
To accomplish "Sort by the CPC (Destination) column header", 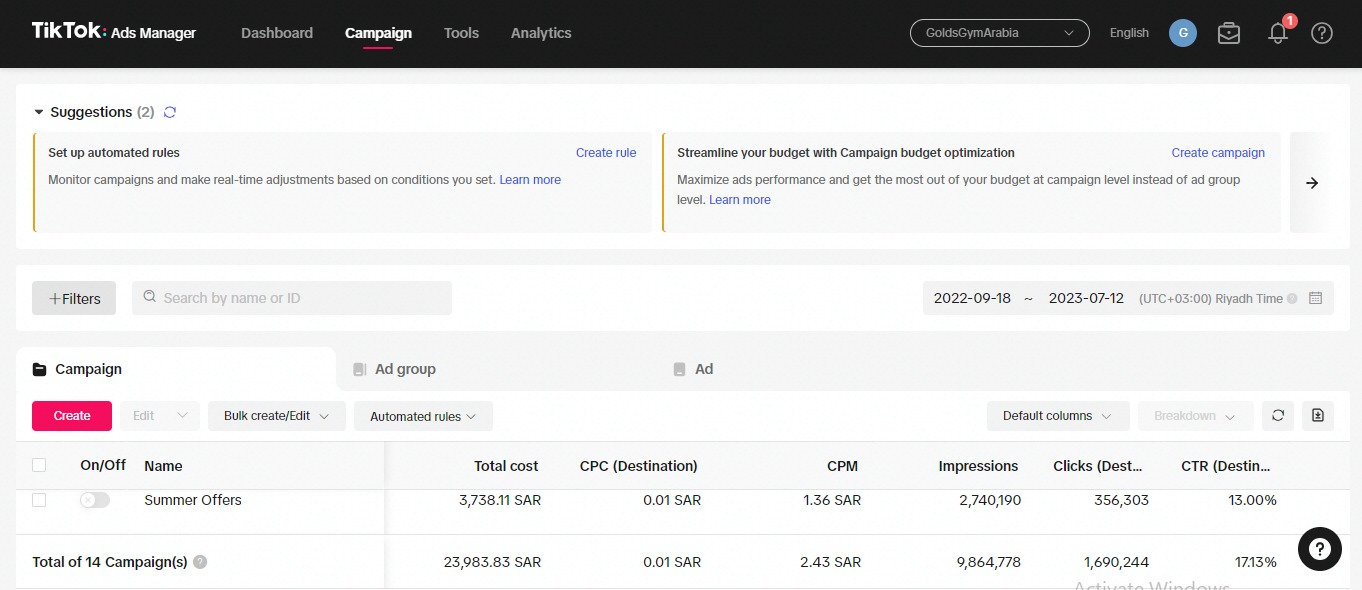I will coord(639,466).
